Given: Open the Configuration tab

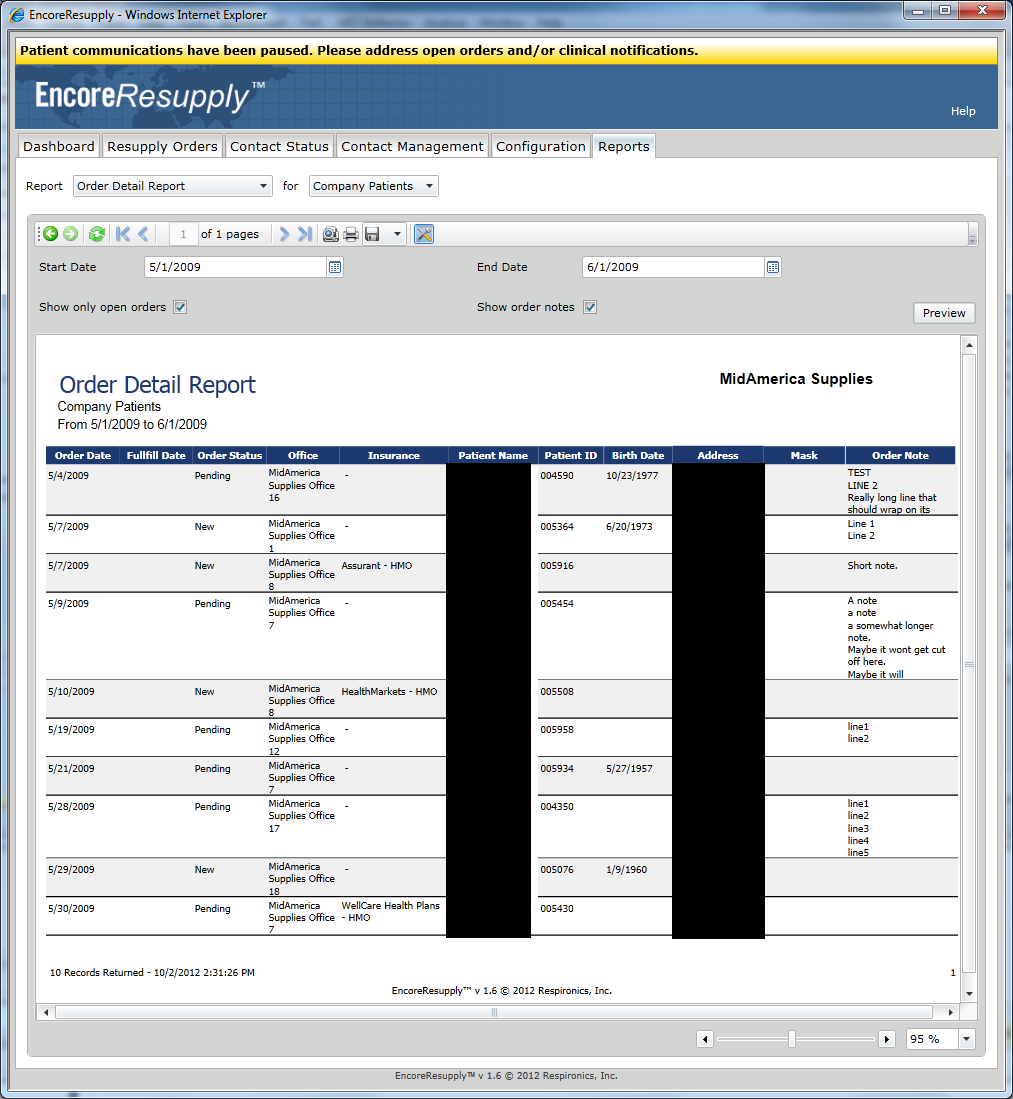Looking at the screenshot, I should 541,146.
